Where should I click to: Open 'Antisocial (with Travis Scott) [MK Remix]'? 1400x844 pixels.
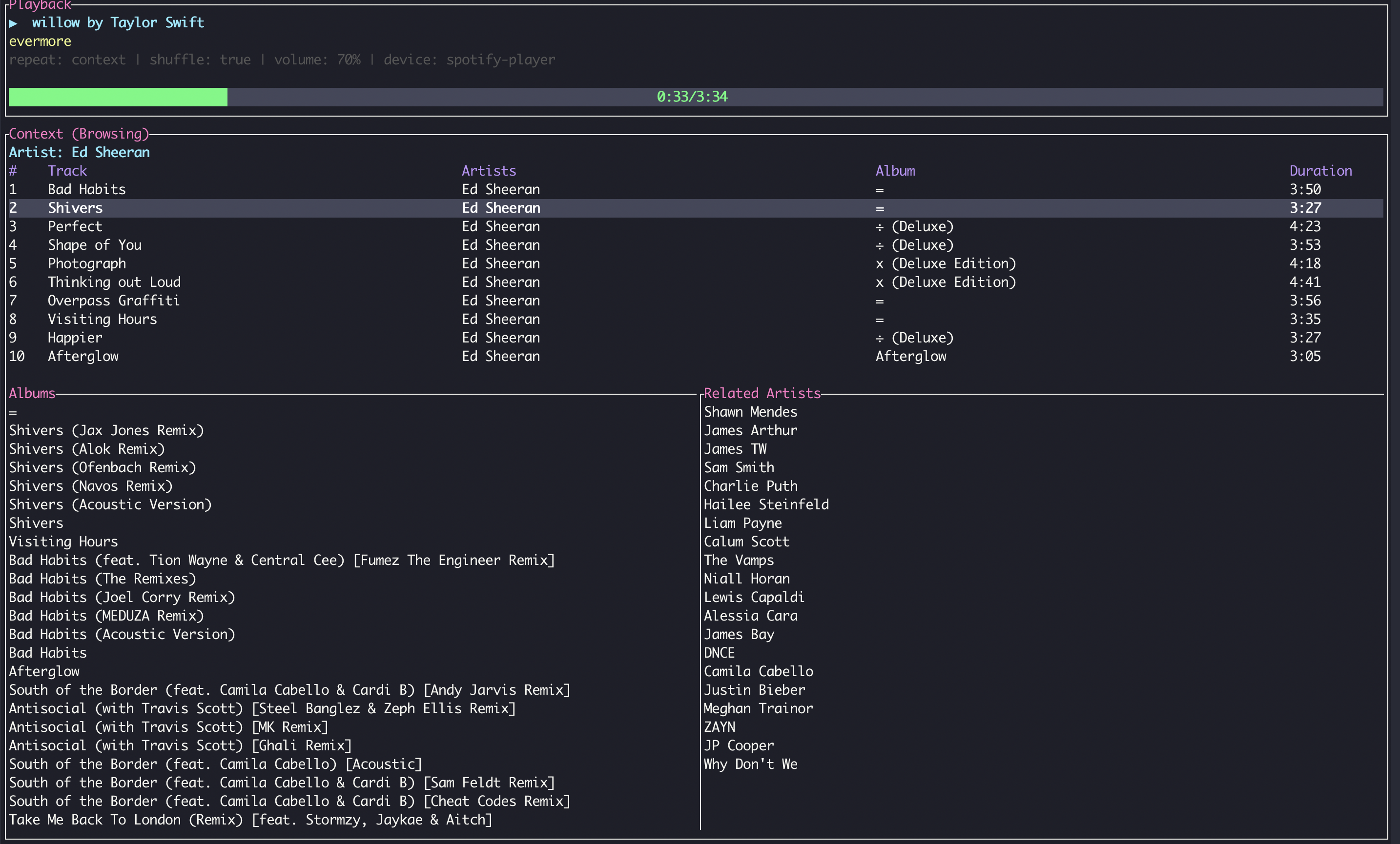[168, 727]
